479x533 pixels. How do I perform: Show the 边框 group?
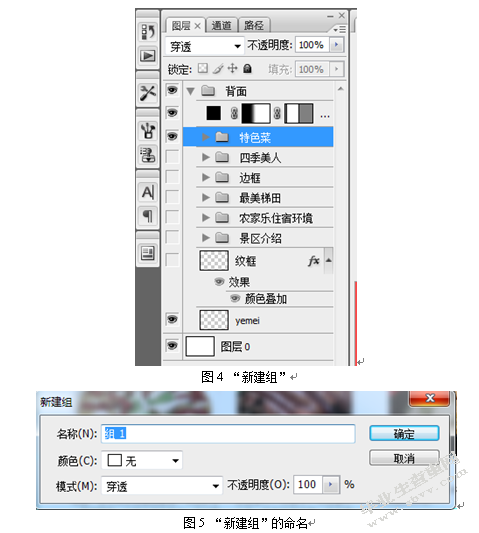click(x=172, y=177)
